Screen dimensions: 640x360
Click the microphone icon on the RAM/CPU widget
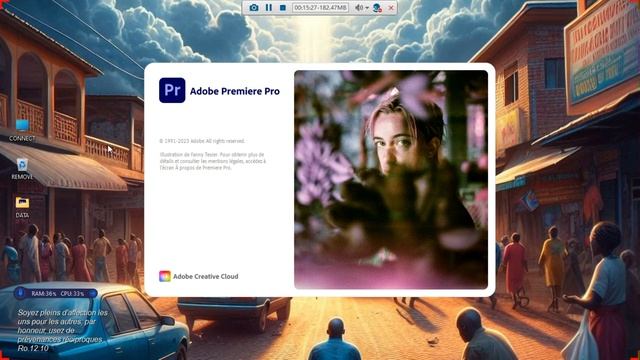20,293
